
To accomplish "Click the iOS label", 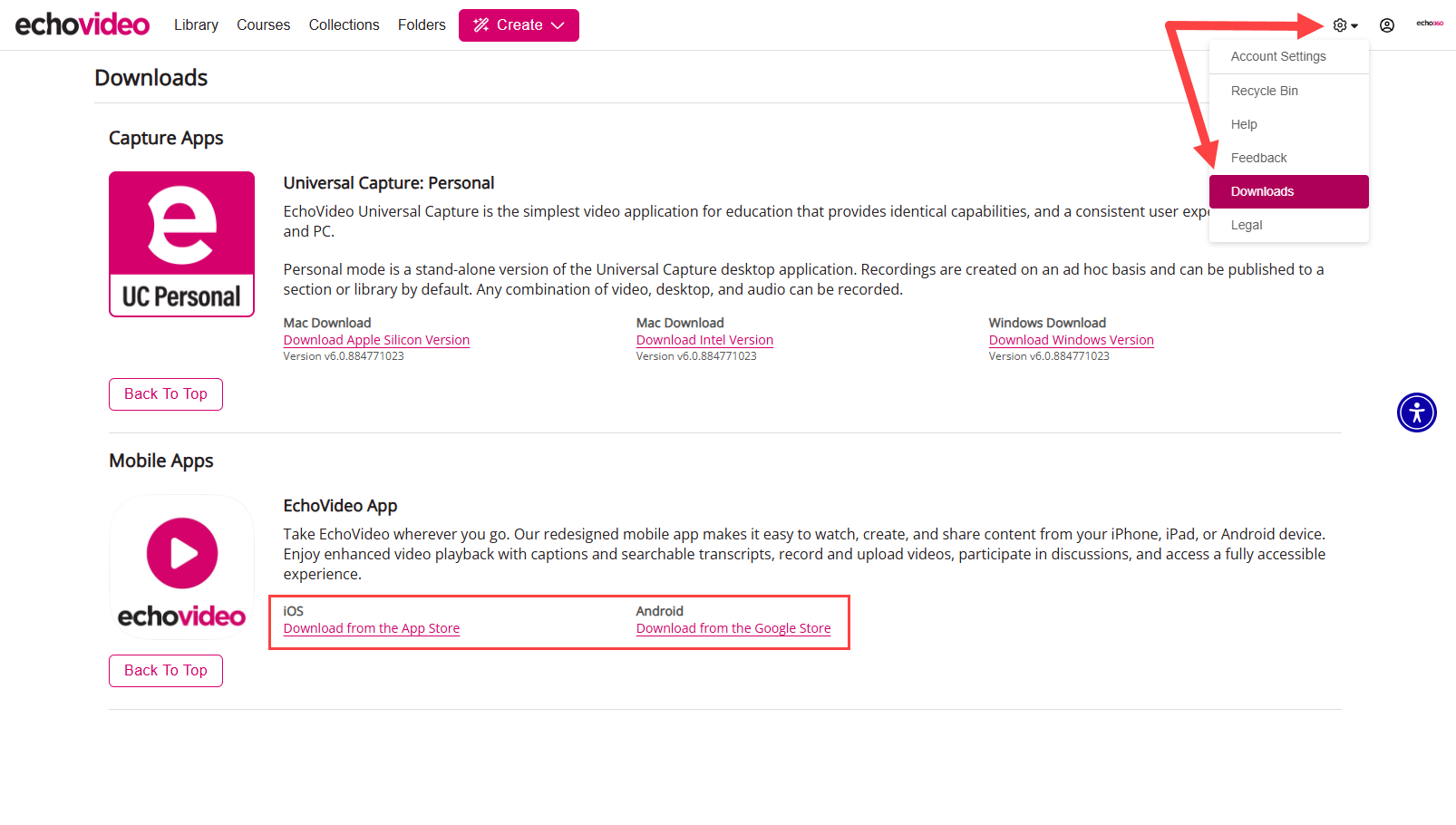I will [294, 611].
